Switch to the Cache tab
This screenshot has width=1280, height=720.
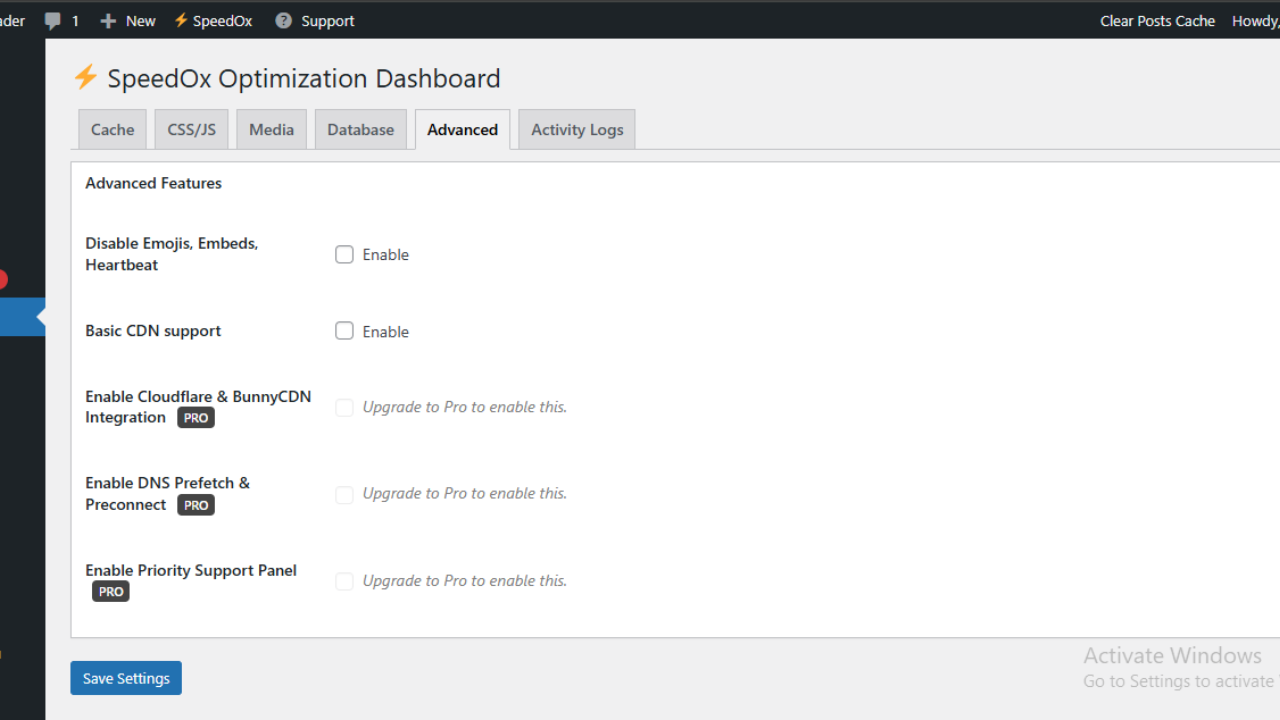(112, 129)
